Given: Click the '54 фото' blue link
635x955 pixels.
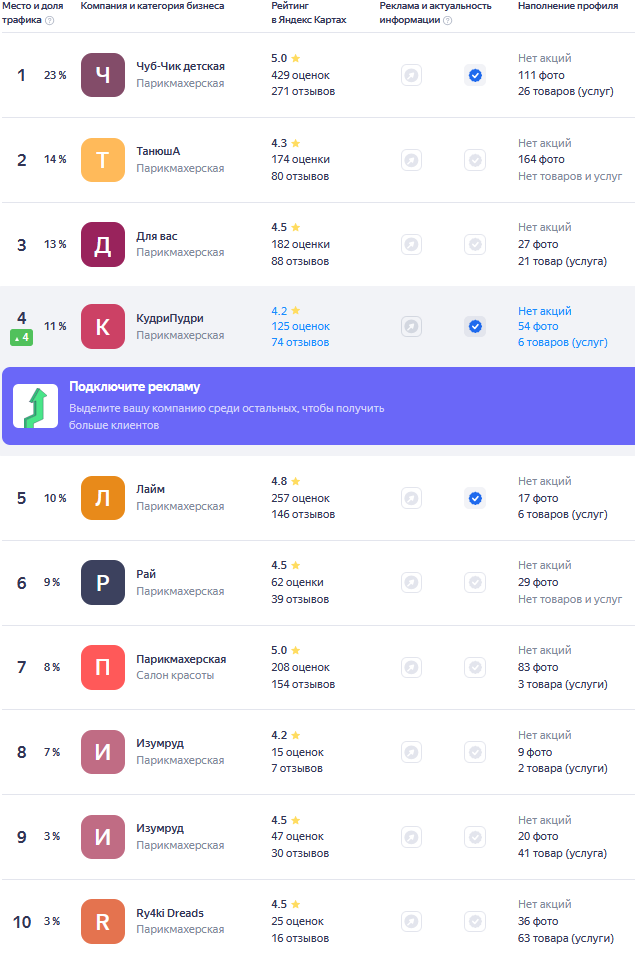Looking at the screenshot, I should pyautogui.click(x=538, y=326).
